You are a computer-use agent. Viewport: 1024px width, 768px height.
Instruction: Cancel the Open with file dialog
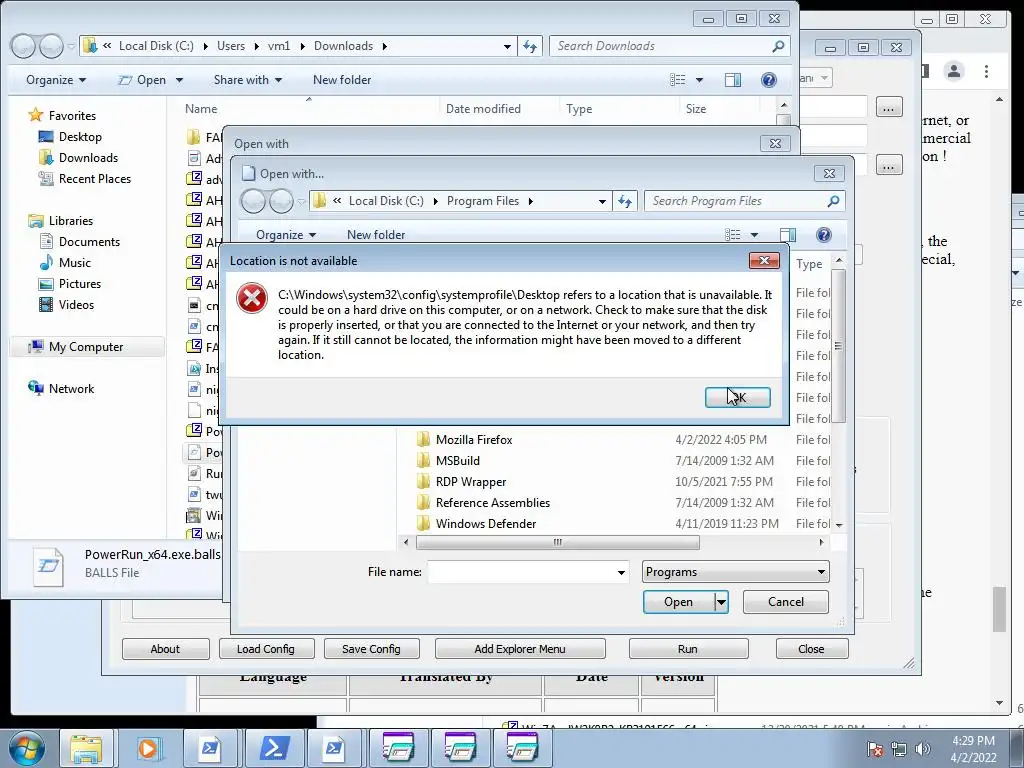pos(786,601)
